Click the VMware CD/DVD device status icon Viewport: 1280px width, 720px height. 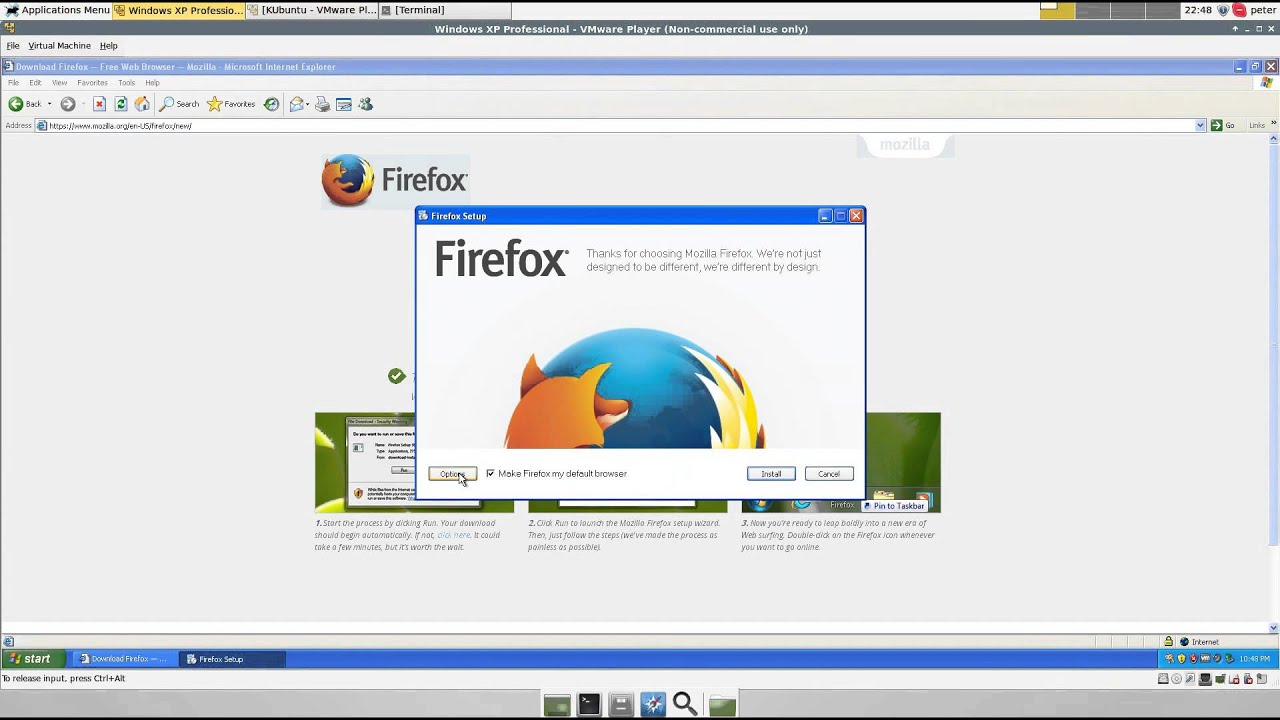(x=1177, y=679)
